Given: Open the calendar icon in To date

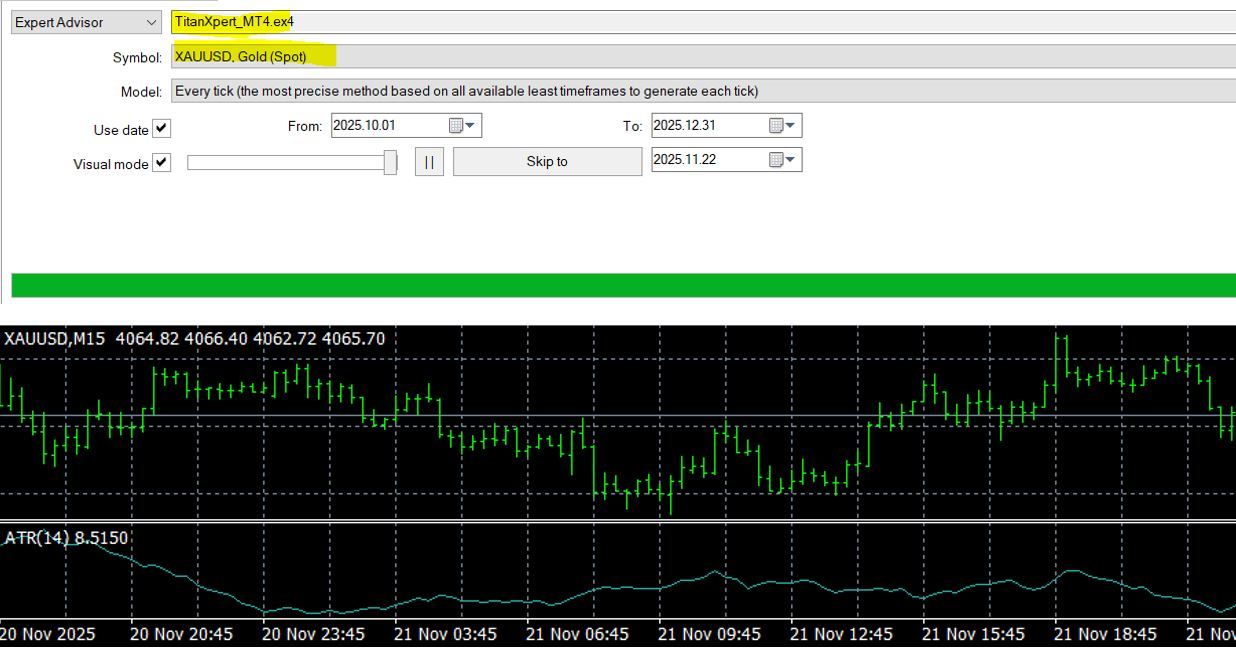Looking at the screenshot, I should point(777,126).
